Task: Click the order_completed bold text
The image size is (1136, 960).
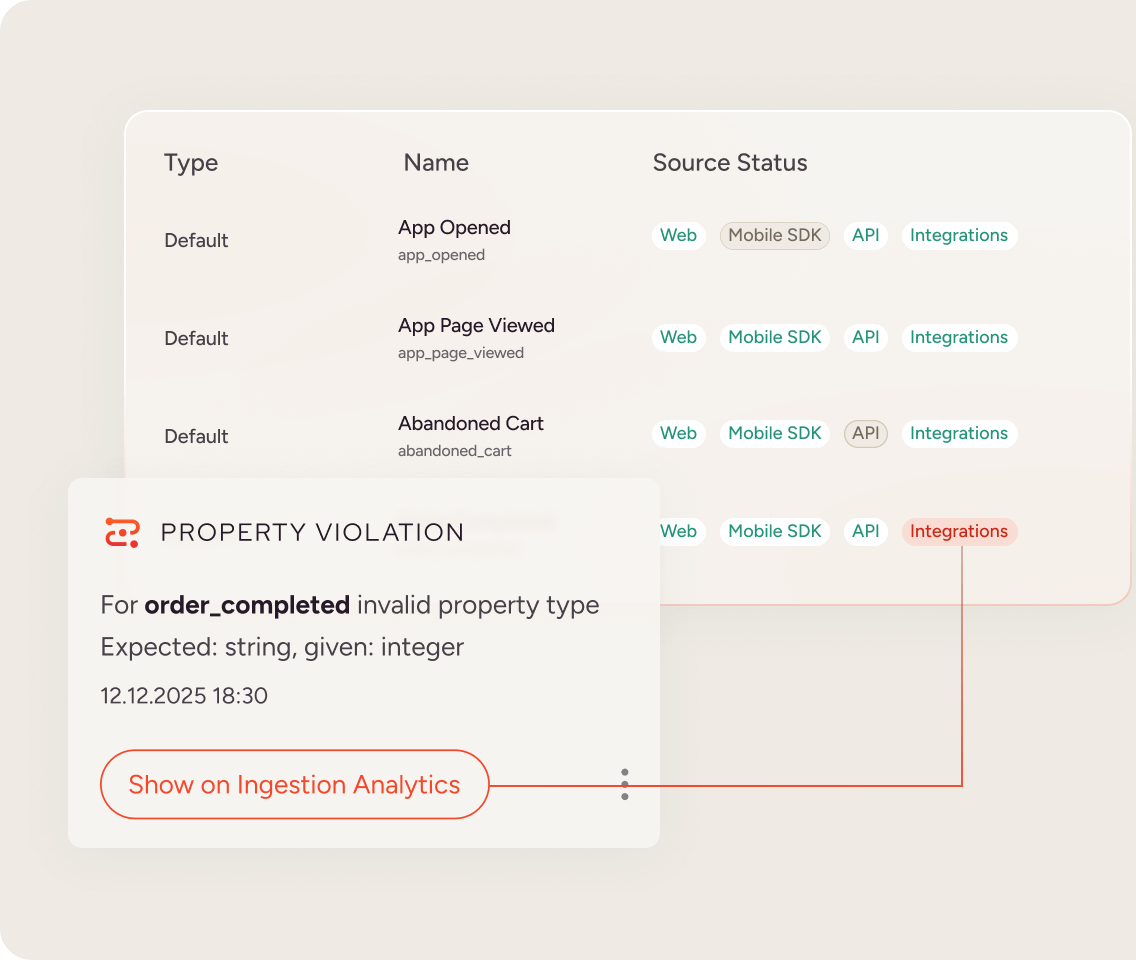Action: [247, 605]
